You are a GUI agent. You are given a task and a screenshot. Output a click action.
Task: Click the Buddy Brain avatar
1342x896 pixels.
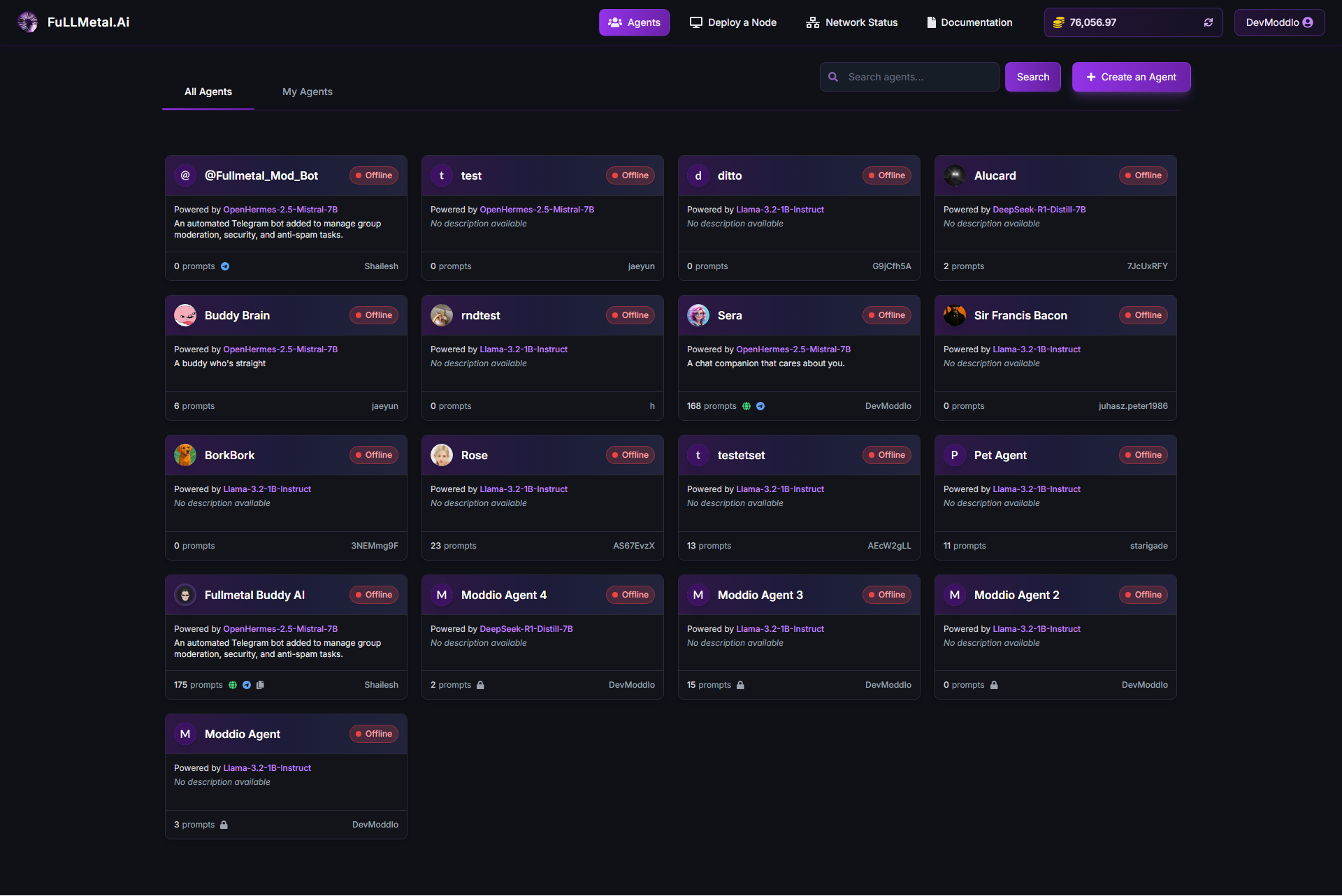[185, 315]
